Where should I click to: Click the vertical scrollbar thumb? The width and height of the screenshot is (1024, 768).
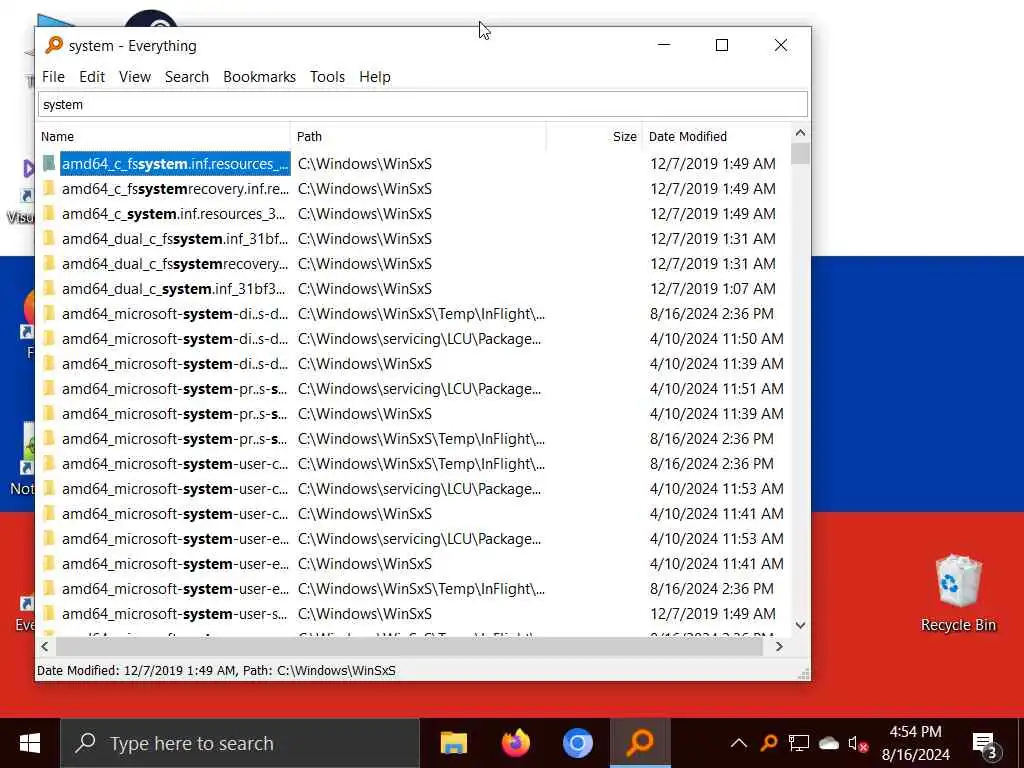click(800, 153)
